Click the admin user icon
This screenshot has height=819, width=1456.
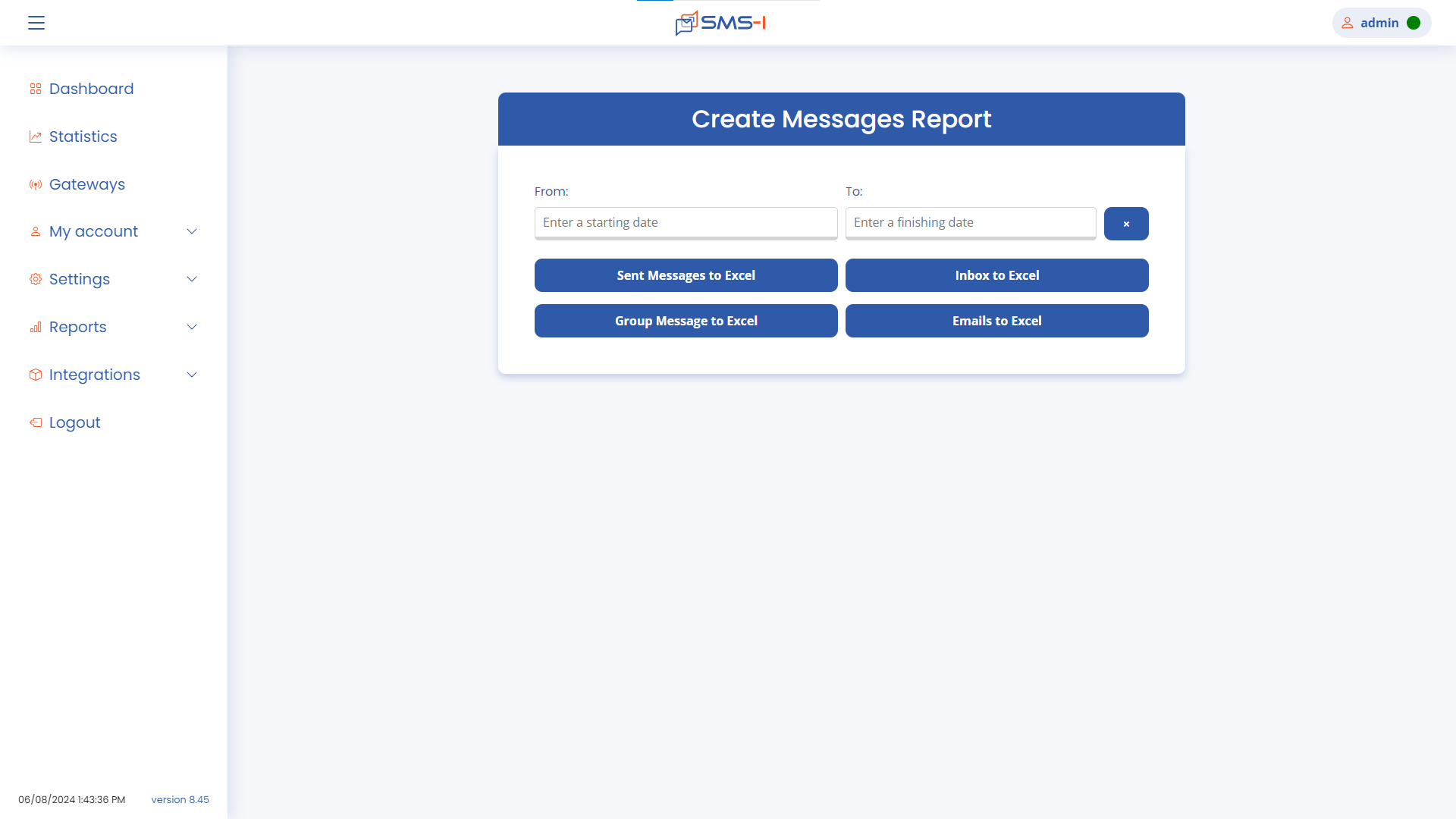[1348, 23]
